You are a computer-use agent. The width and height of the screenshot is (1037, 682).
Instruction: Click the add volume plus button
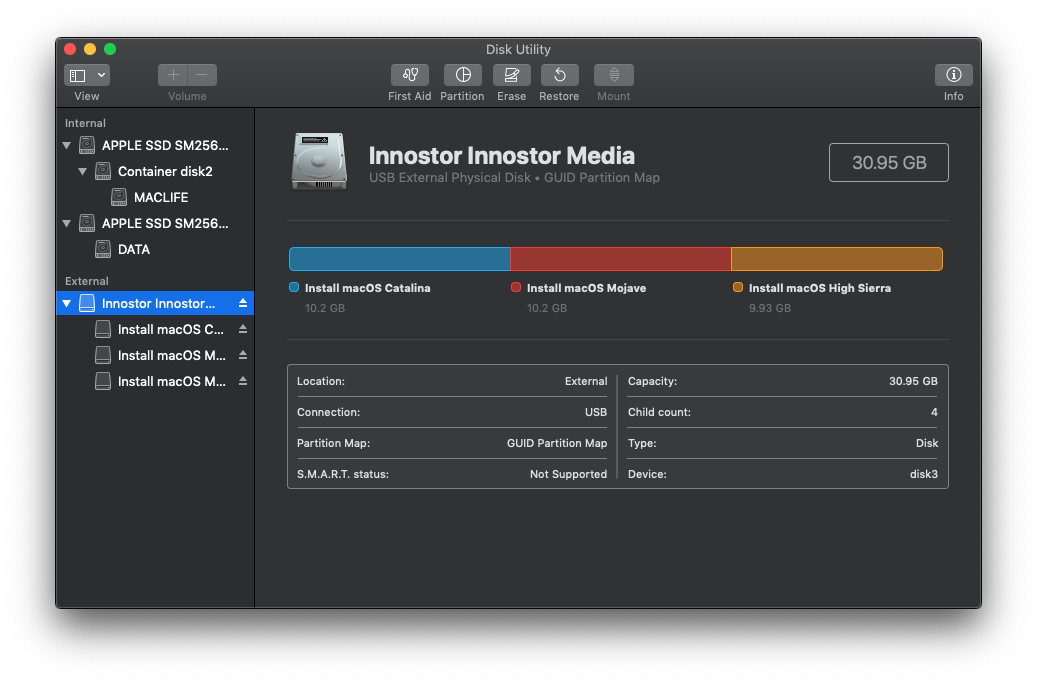173,75
